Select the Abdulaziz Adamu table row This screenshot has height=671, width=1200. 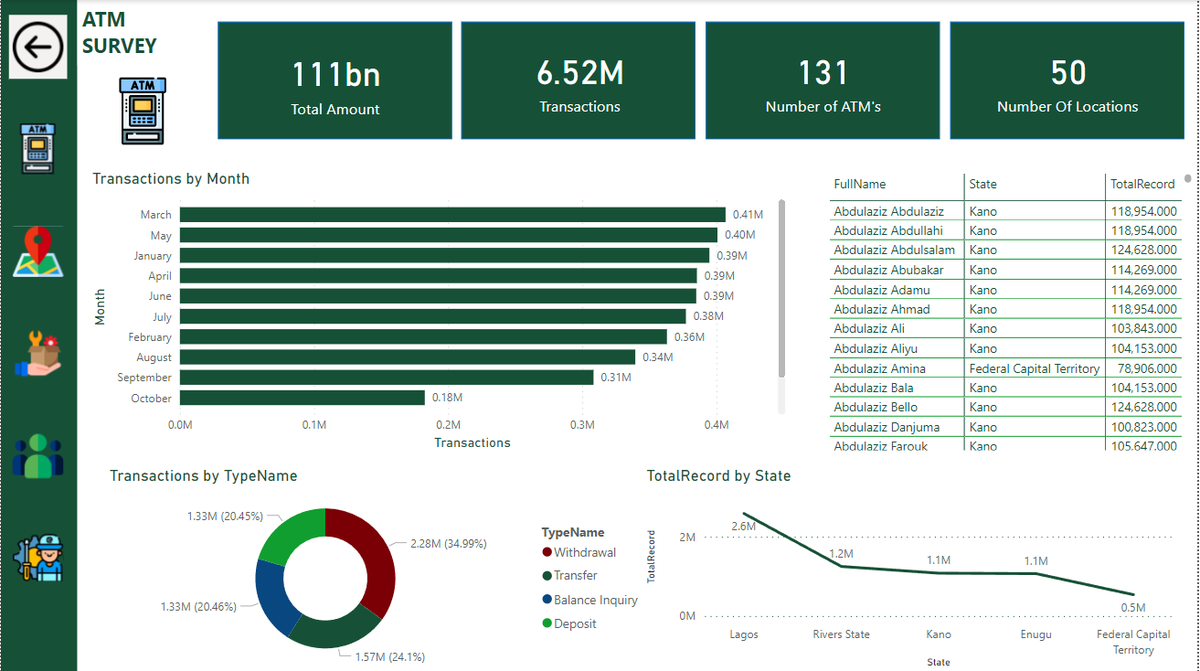[x=1005, y=289]
